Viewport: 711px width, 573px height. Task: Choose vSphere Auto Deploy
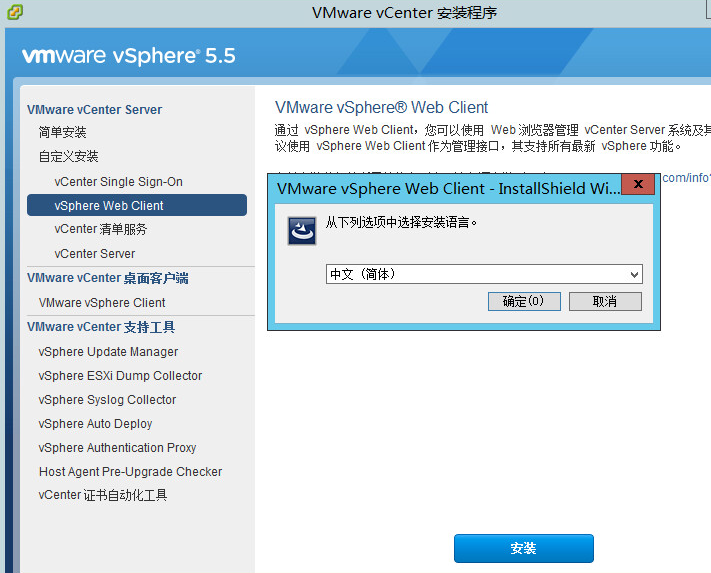pyautogui.click(x=95, y=423)
